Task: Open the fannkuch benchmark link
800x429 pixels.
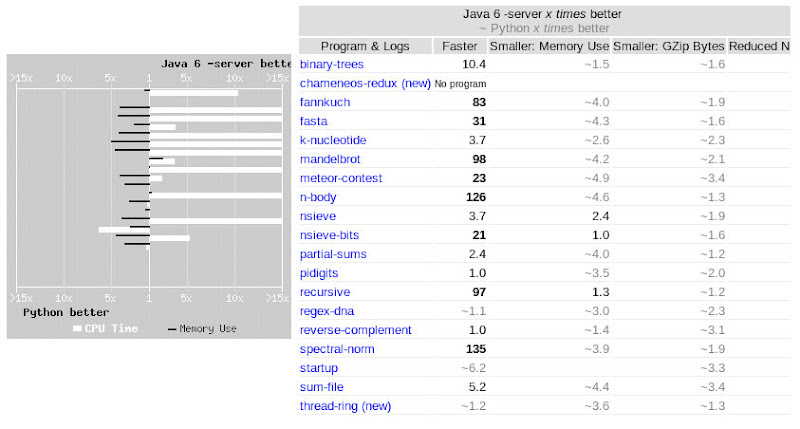Action: coord(325,102)
